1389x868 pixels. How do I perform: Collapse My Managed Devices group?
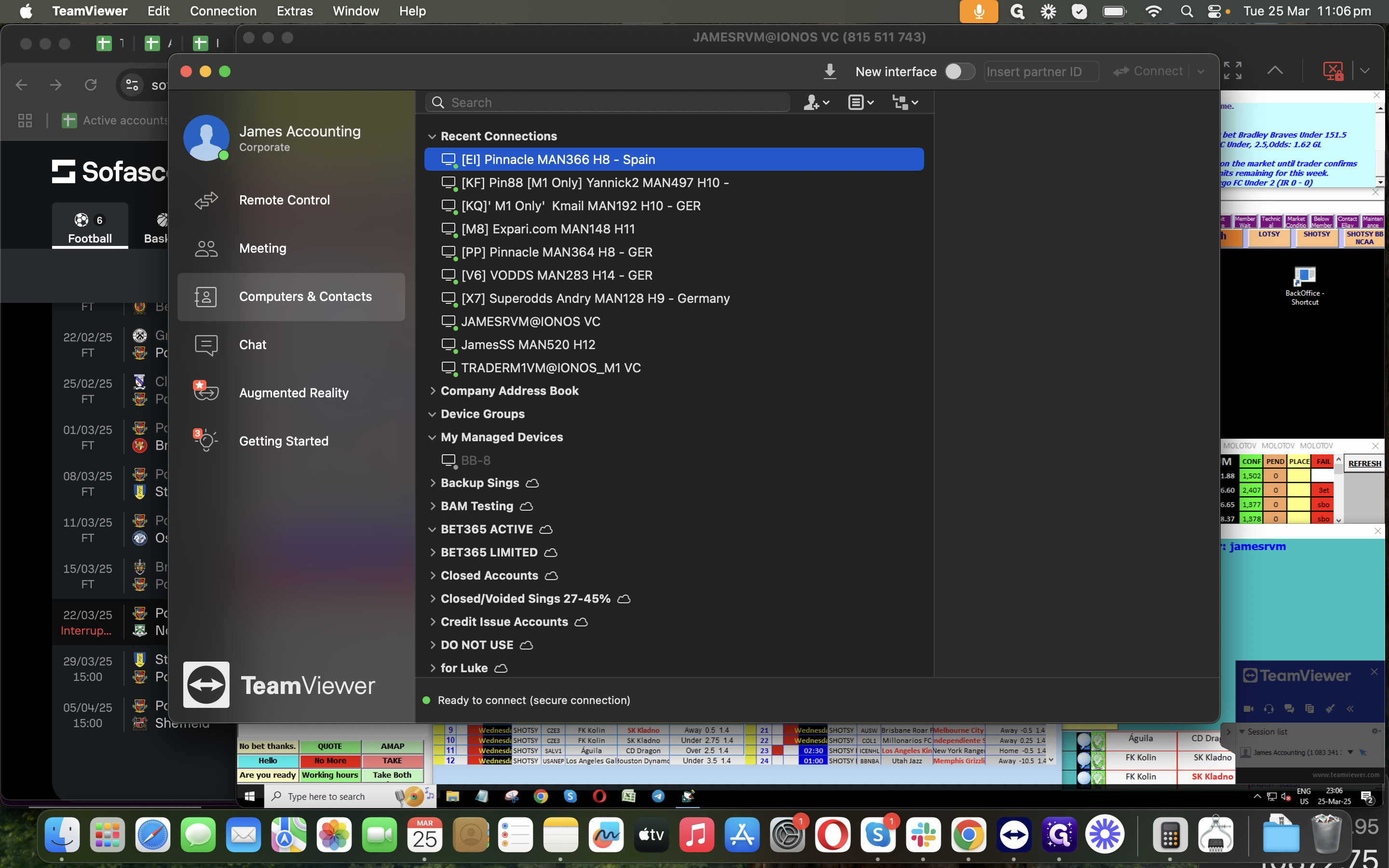(432, 437)
